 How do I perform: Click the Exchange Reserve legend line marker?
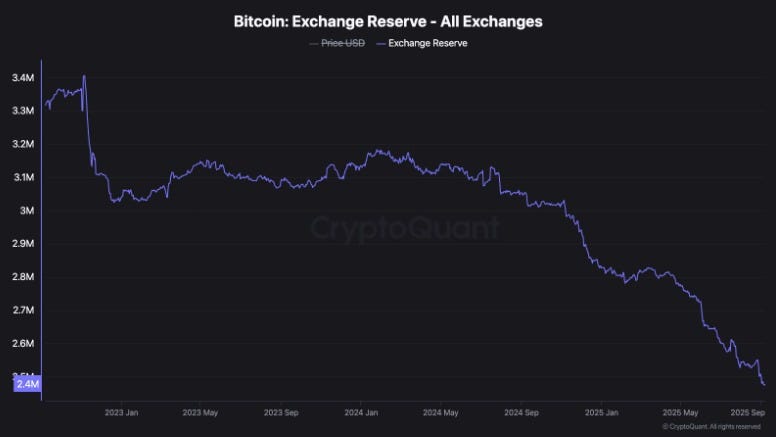click(381, 44)
